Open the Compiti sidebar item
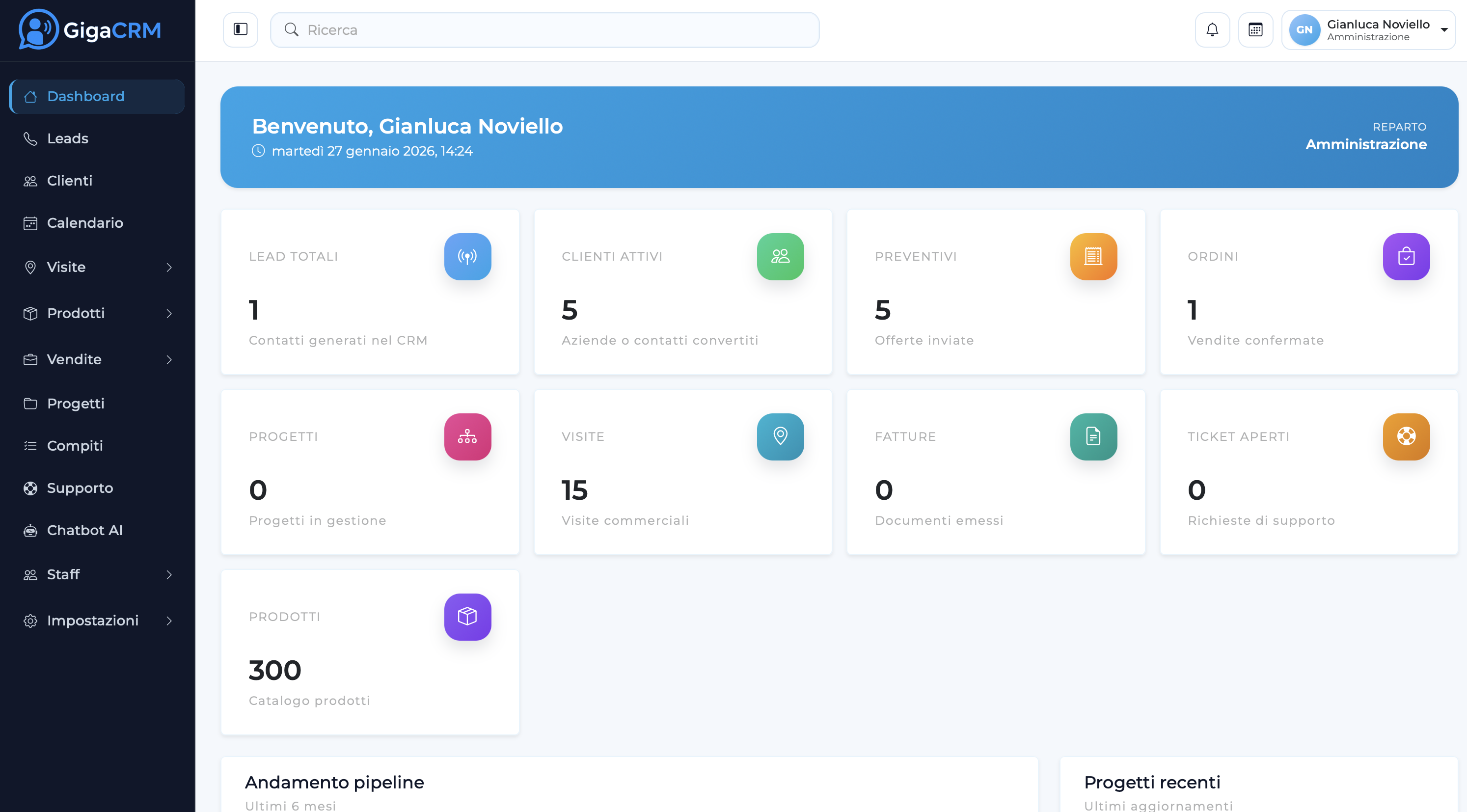The image size is (1467, 812). tap(75, 446)
